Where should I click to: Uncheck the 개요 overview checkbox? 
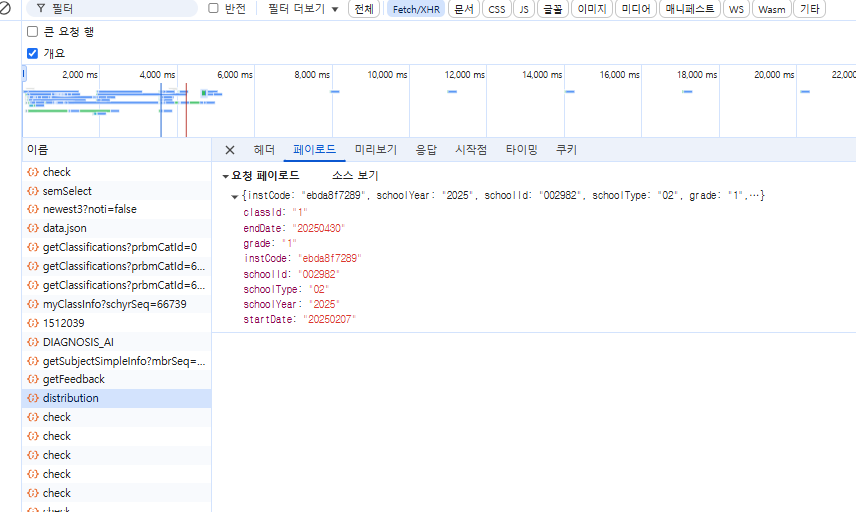pyautogui.click(x=33, y=53)
